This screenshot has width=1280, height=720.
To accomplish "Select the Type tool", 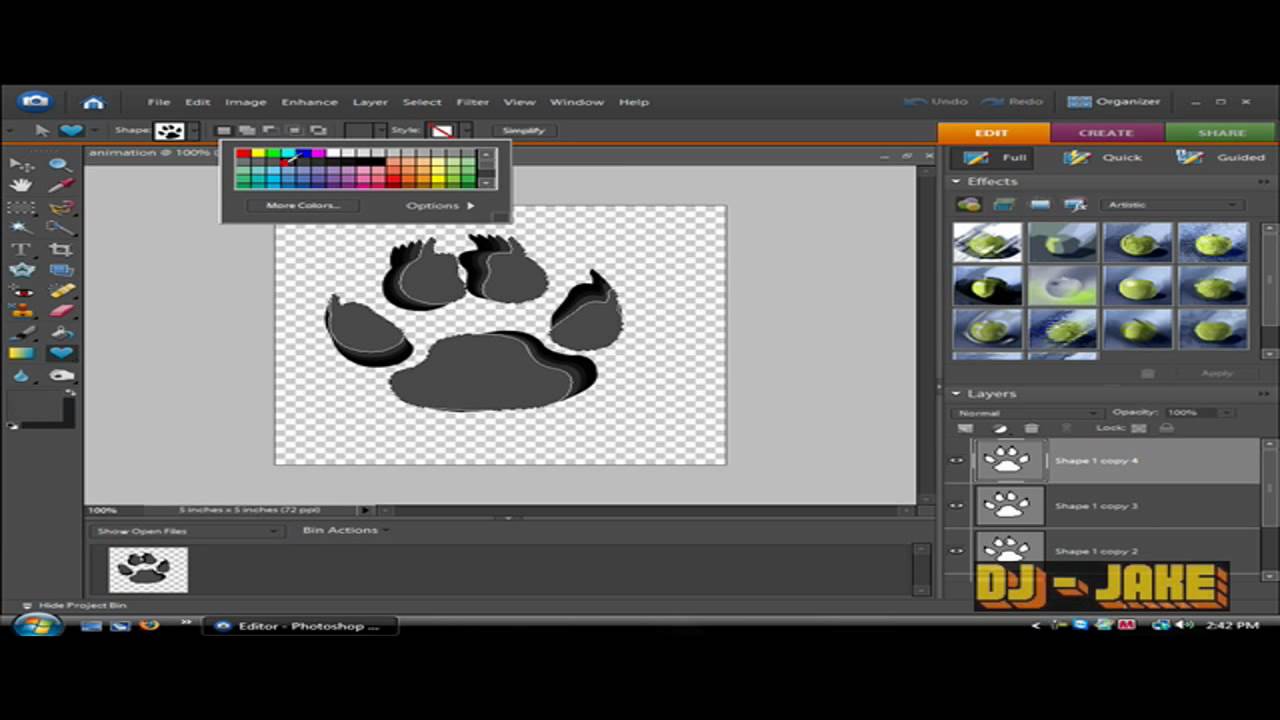I will pyautogui.click(x=22, y=249).
